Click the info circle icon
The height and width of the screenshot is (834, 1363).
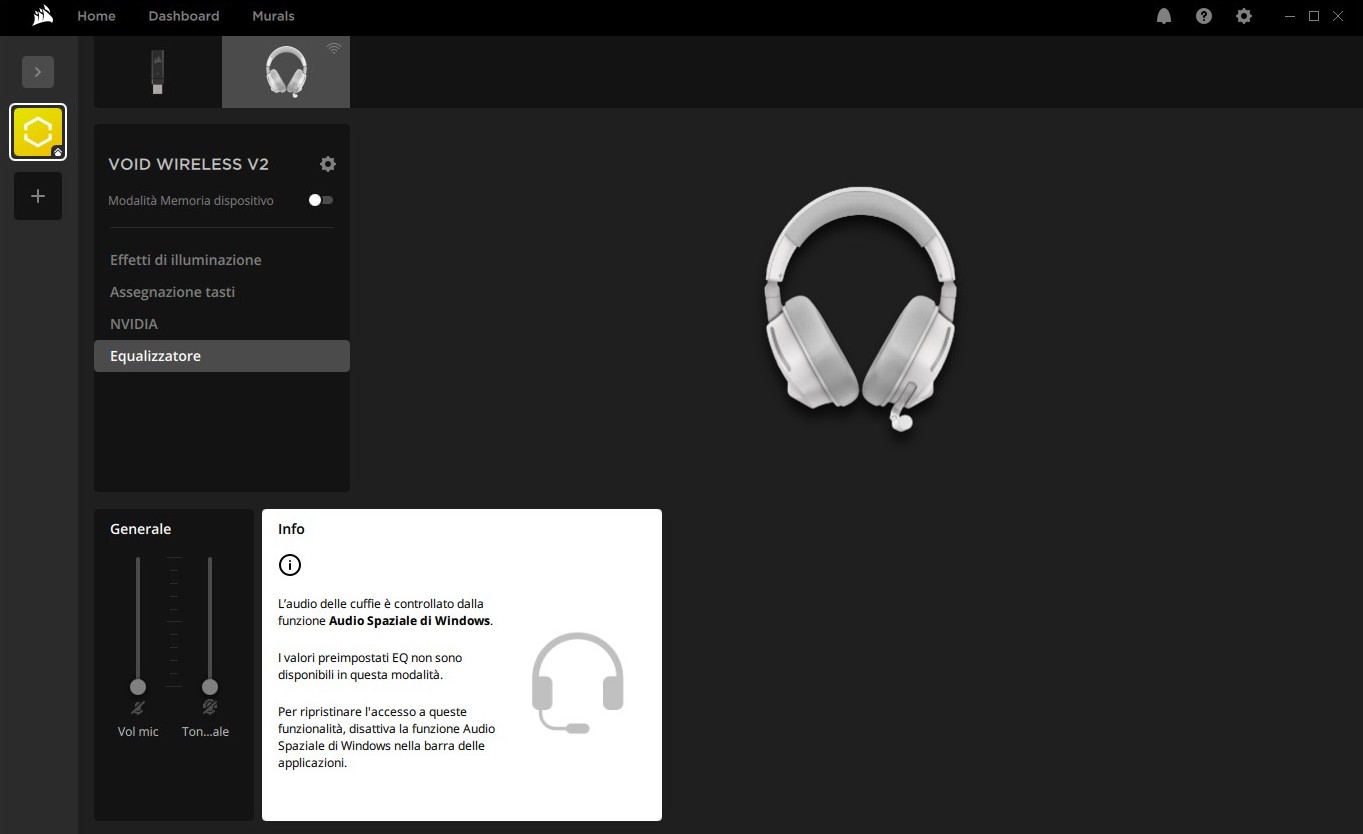pyautogui.click(x=289, y=565)
